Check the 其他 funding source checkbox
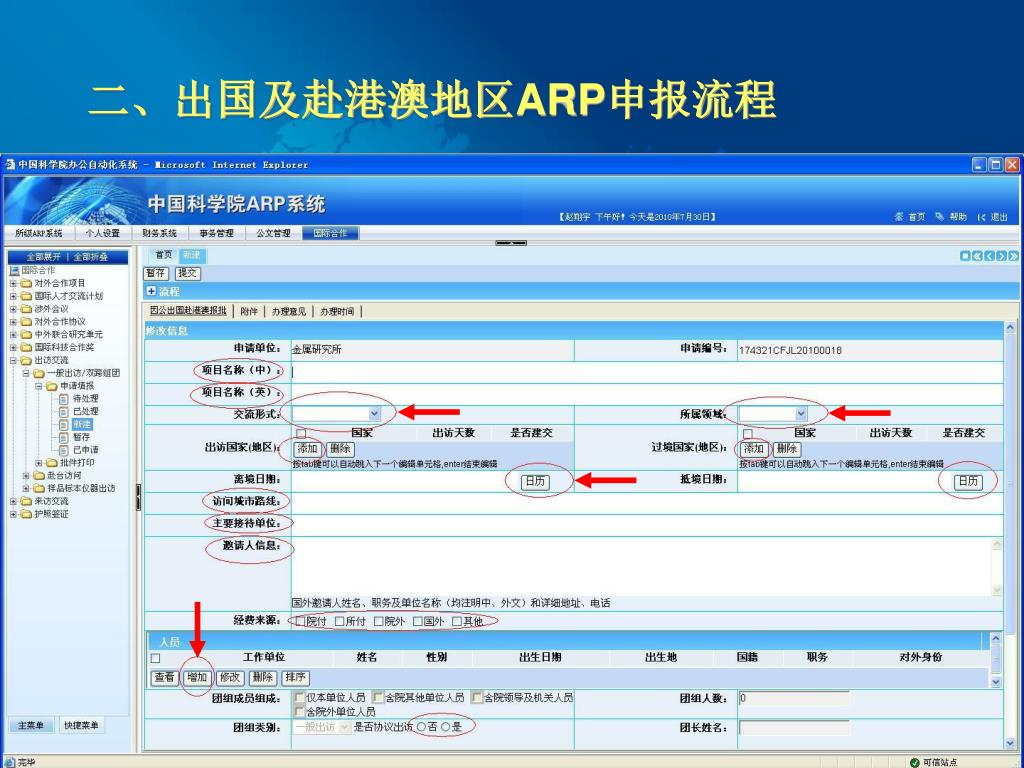 [457, 621]
